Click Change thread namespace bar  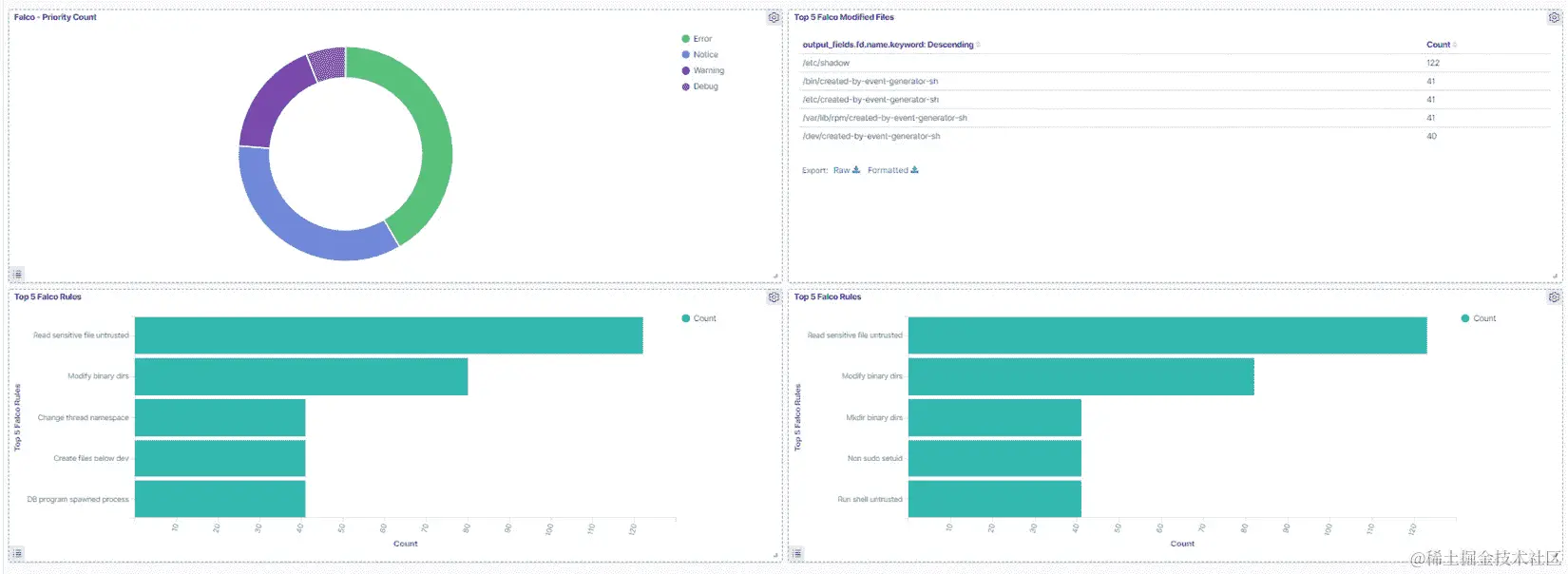[x=220, y=417]
